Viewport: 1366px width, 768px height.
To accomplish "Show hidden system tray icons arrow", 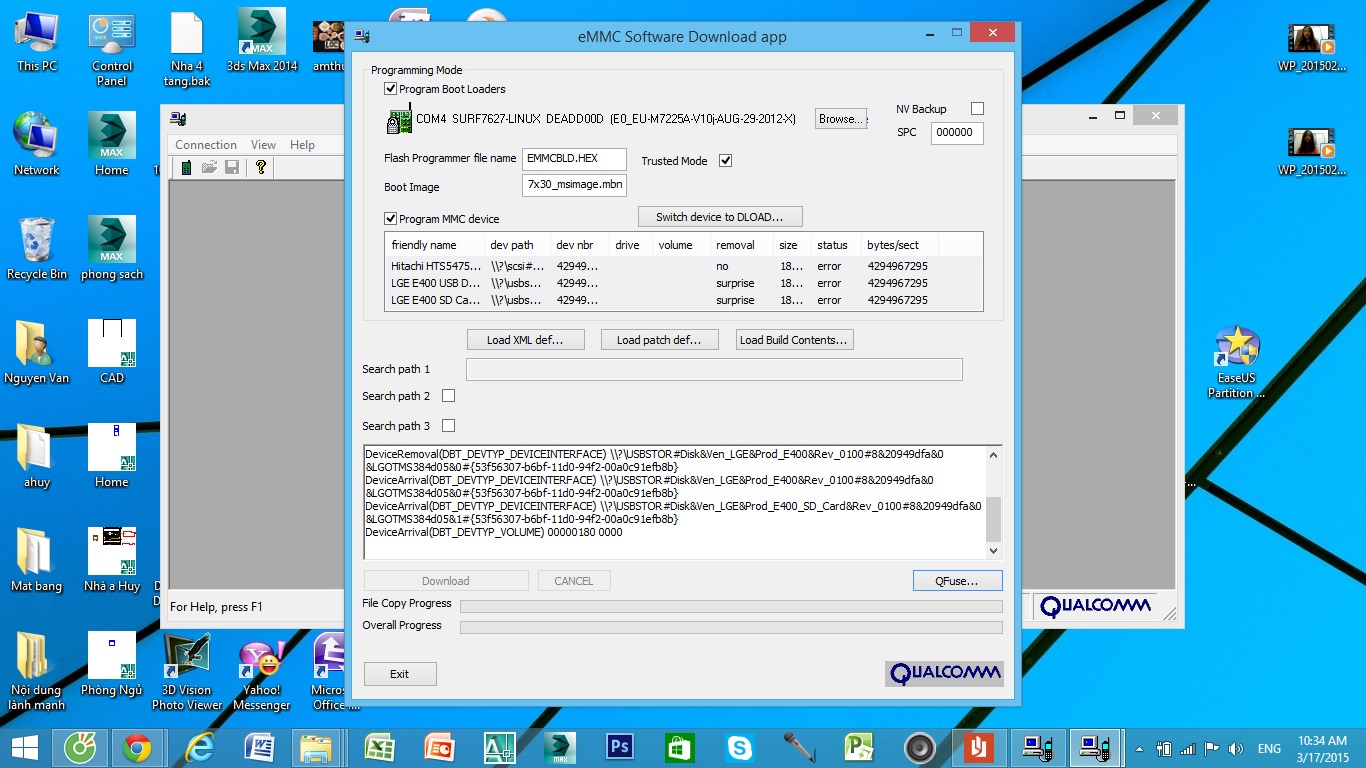I will (x=1141, y=748).
